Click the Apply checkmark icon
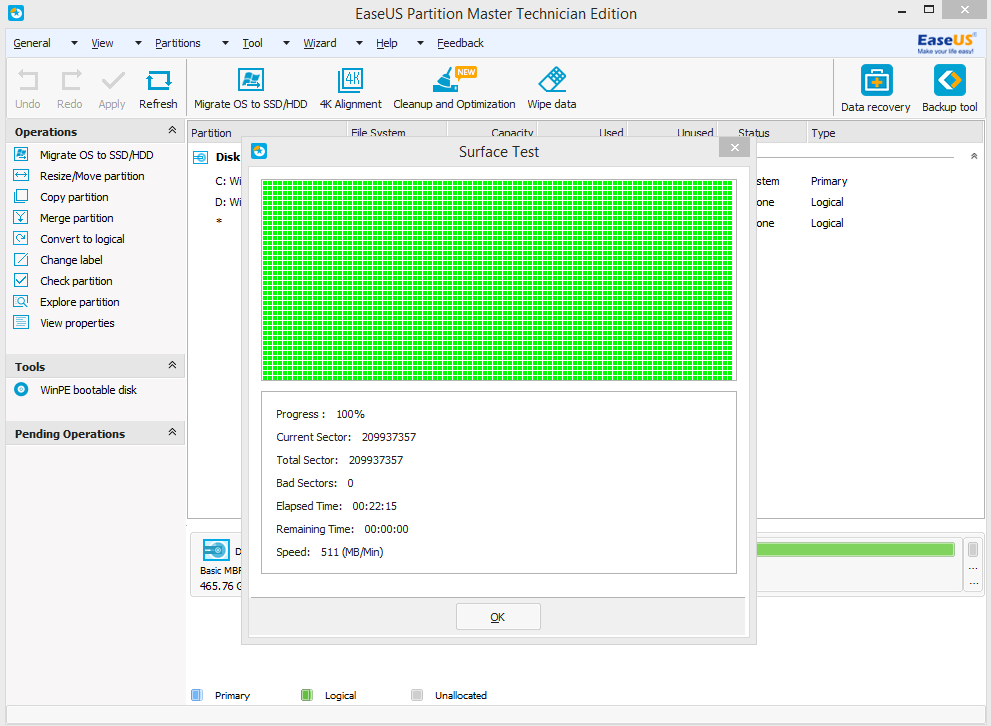The height and width of the screenshot is (726, 991). pyautogui.click(x=112, y=88)
